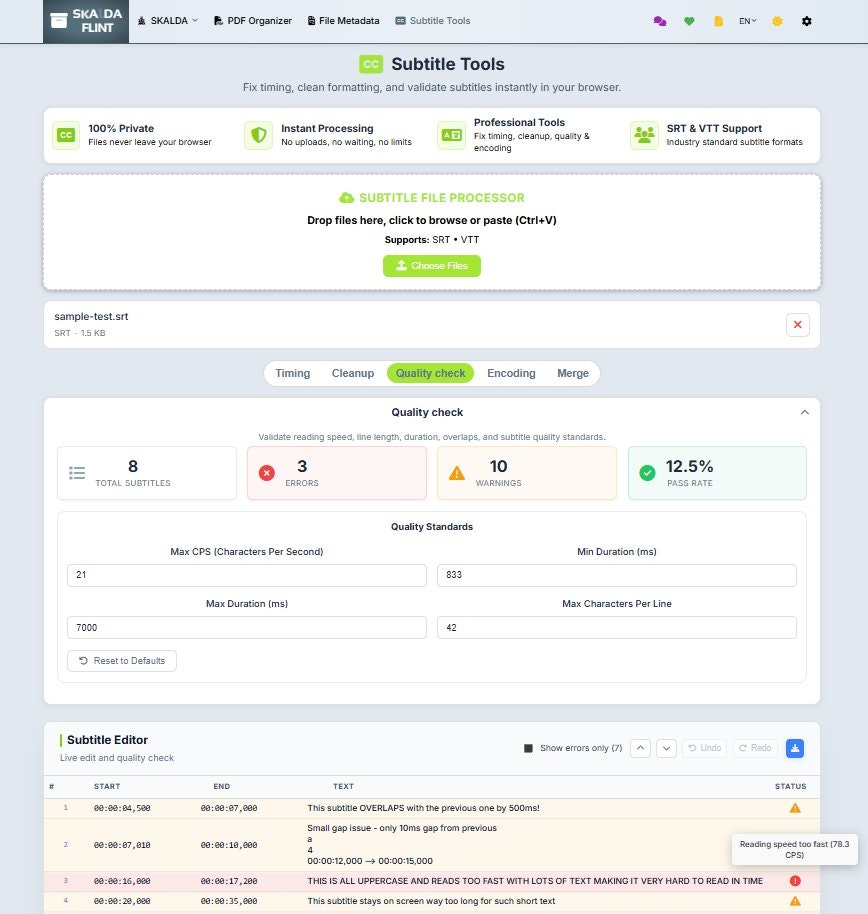This screenshot has height=914, width=868.
Task: Click the green heart icon in navbar
Action: (689, 20)
